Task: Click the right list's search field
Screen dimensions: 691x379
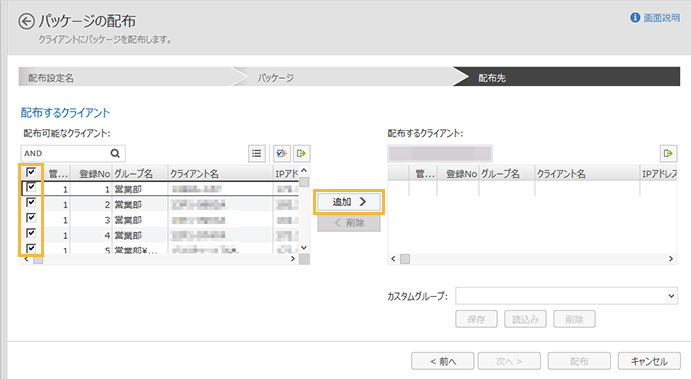Action: (x=440, y=154)
